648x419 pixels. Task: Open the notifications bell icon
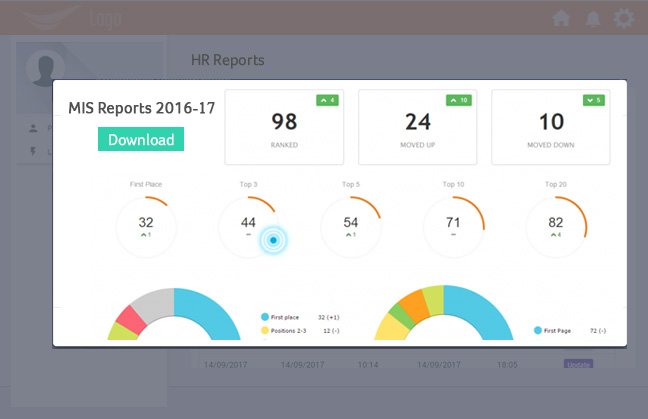coord(593,19)
